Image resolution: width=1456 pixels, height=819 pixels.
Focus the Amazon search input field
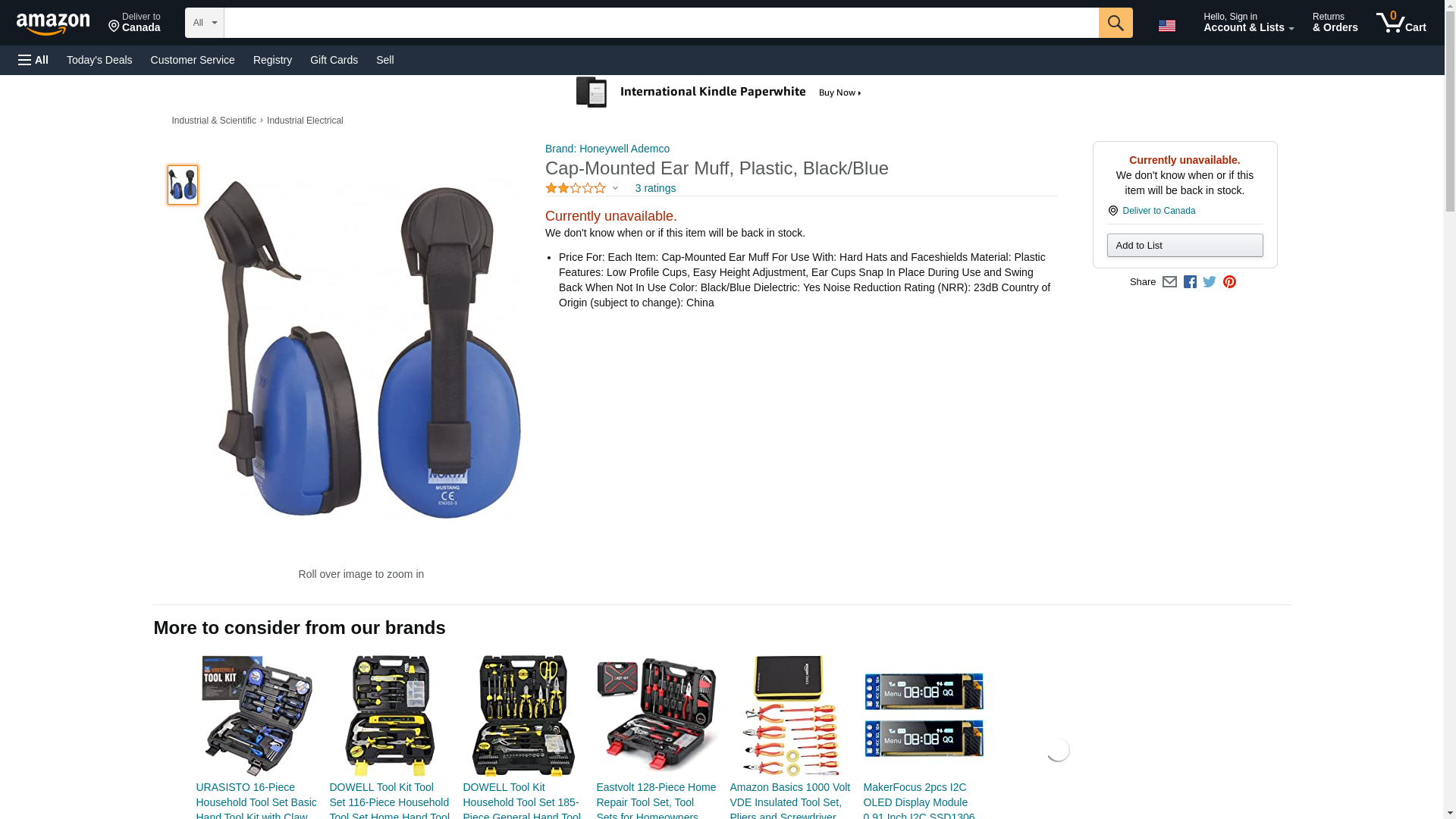(661, 23)
